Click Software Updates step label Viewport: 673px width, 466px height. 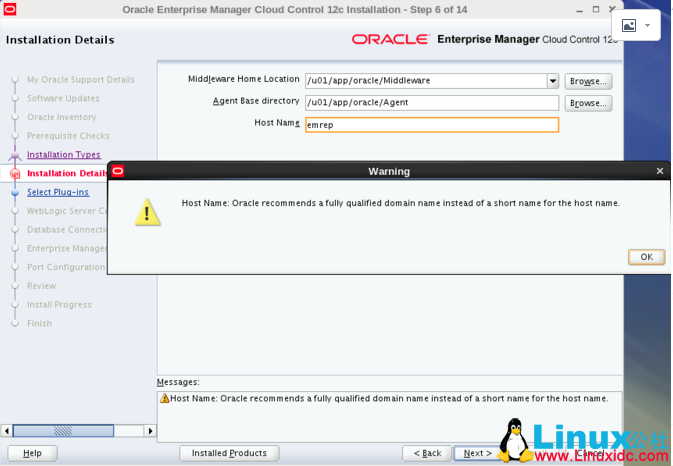[63, 98]
